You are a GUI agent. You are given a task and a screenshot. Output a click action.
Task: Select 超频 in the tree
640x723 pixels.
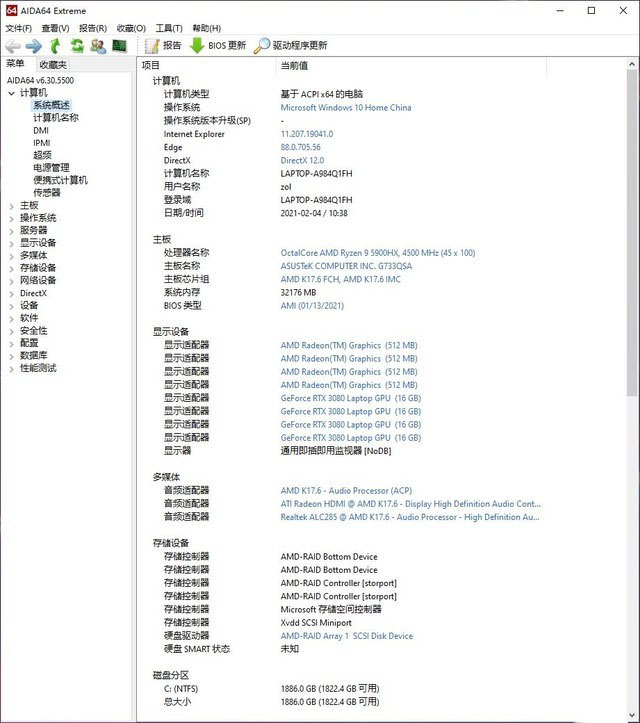pyautogui.click(x=42, y=155)
